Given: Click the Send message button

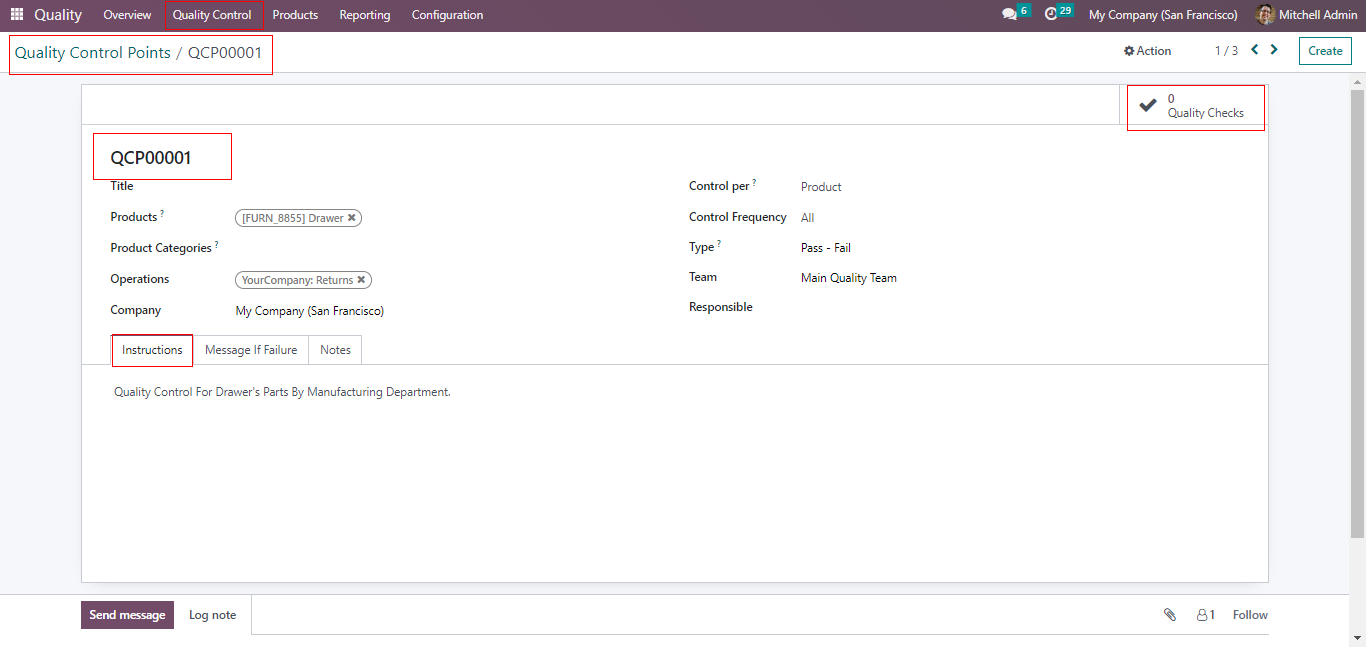Looking at the screenshot, I should (127, 615).
